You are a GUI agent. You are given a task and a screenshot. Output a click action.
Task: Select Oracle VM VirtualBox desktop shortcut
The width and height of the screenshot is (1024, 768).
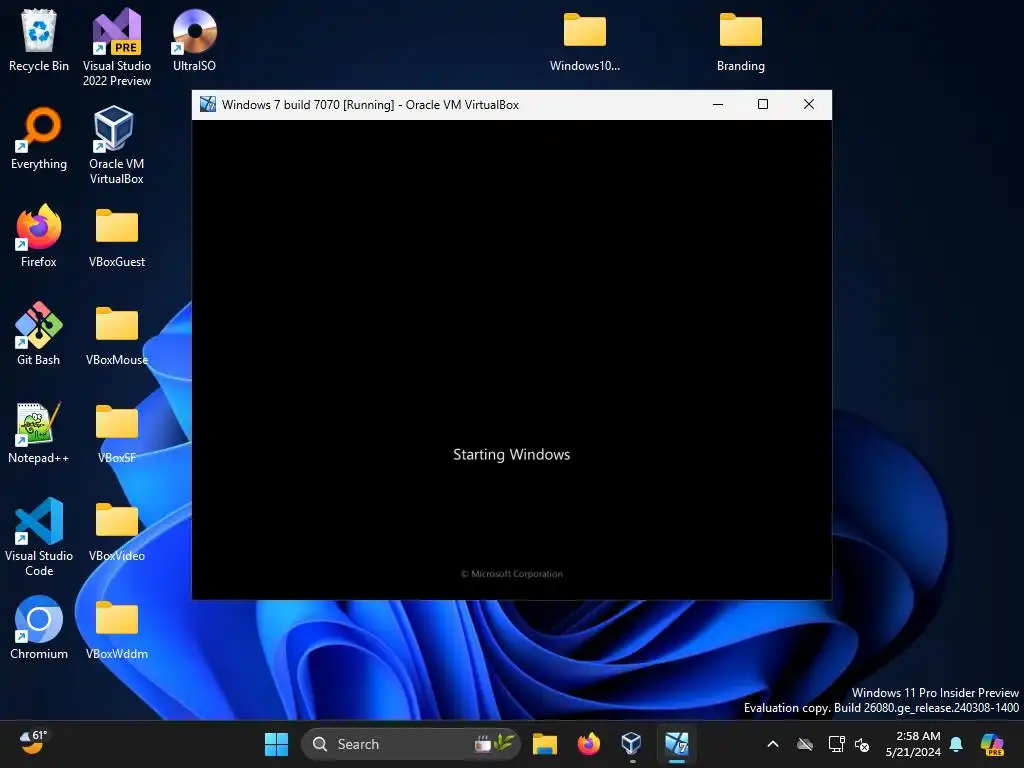[117, 145]
